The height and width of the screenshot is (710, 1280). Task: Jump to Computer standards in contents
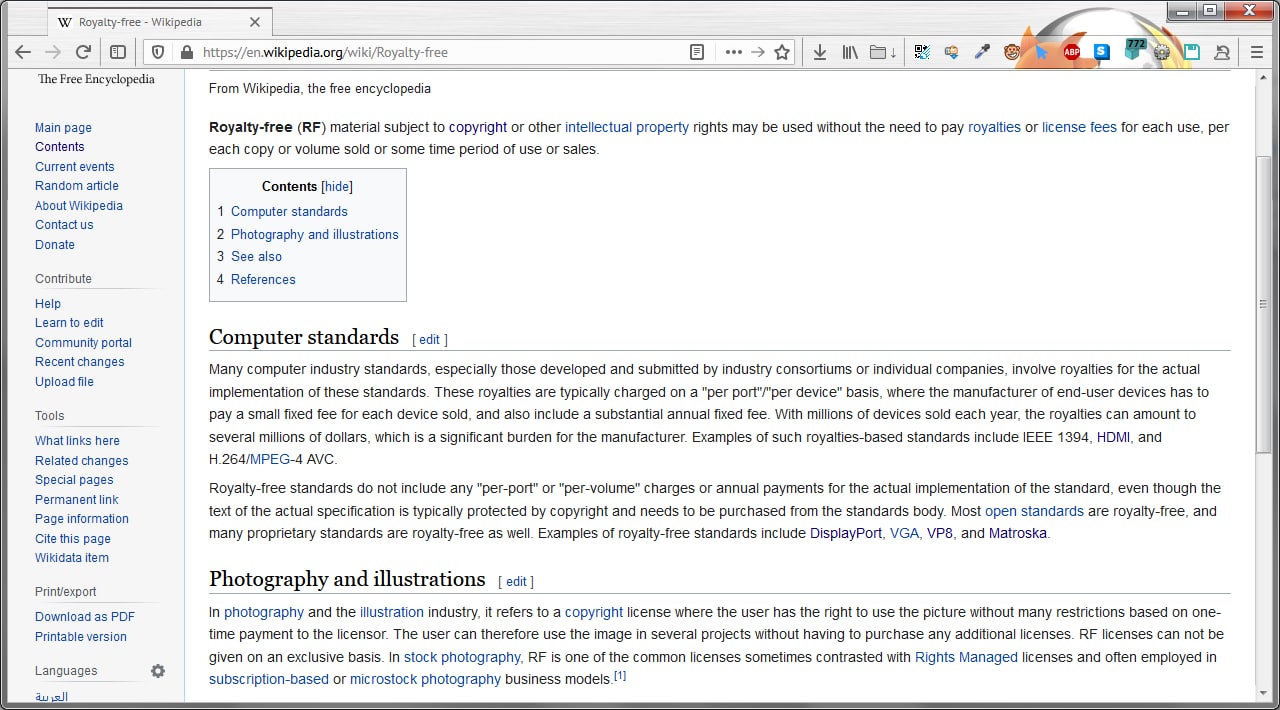pos(289,211)
